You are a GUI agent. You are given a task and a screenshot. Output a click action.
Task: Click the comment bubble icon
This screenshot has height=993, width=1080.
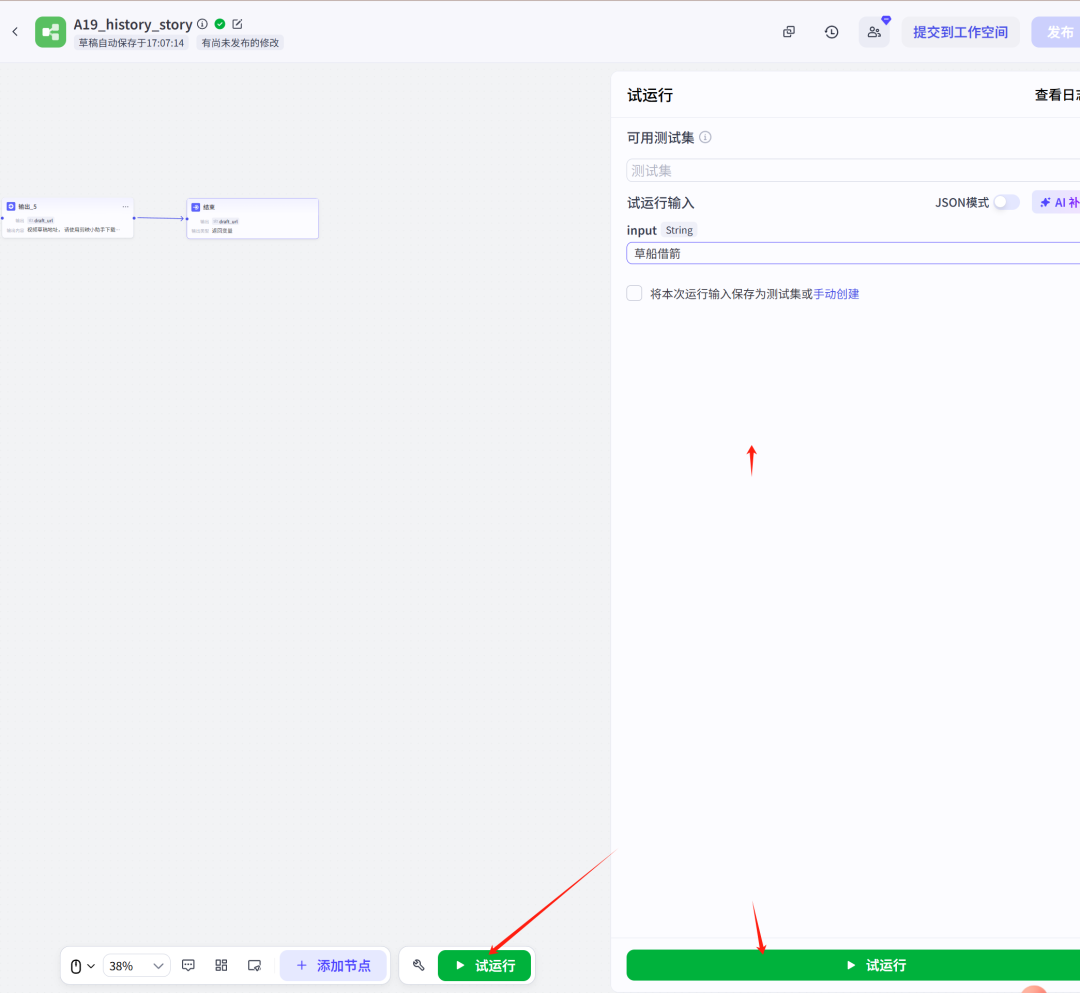[x=188, y=965]
